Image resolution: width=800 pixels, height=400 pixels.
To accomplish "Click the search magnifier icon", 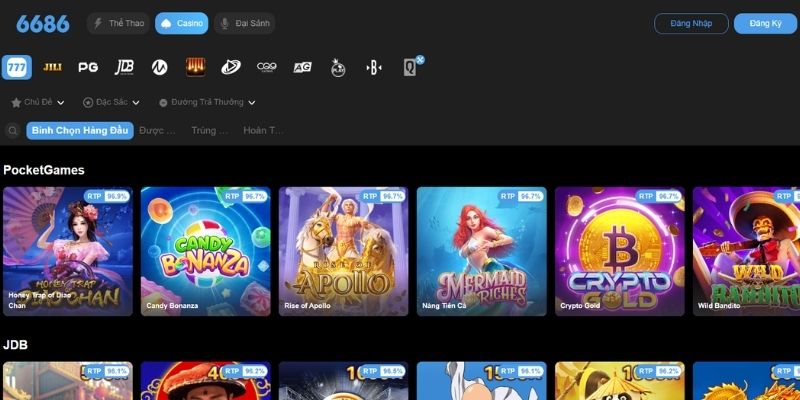I will point(13,130).
